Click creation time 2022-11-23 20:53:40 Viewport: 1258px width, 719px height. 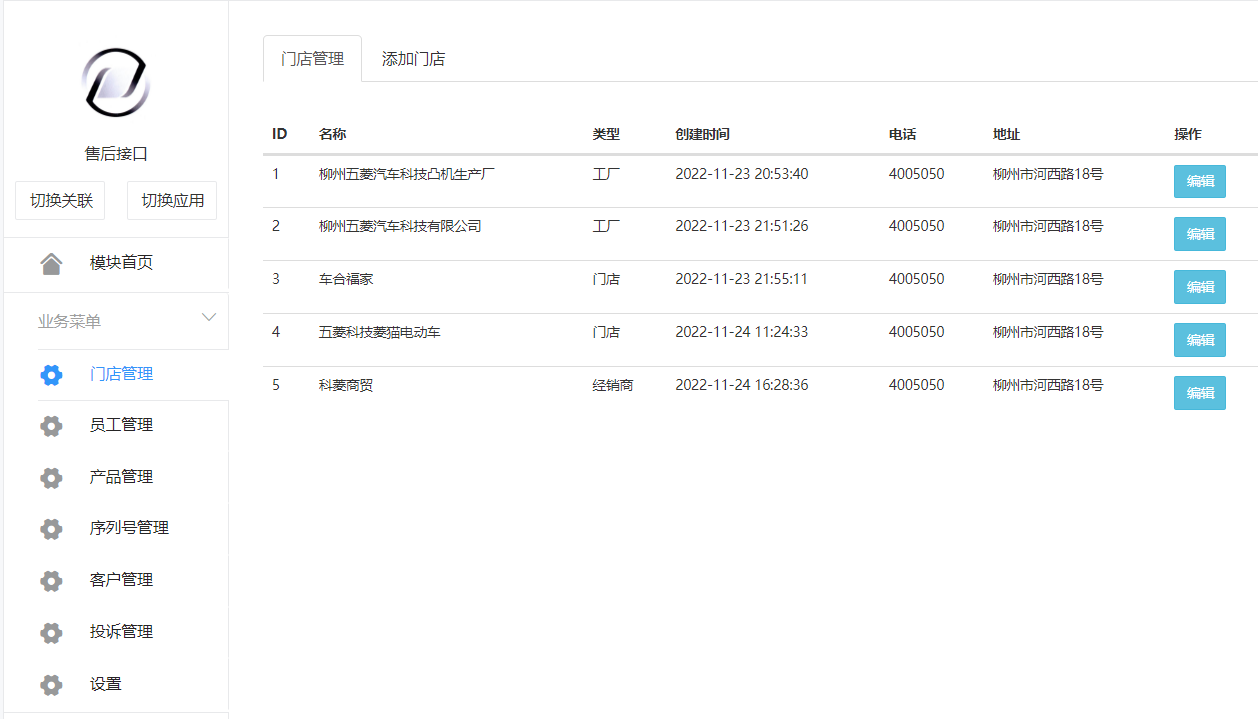(x=741, y=174)
